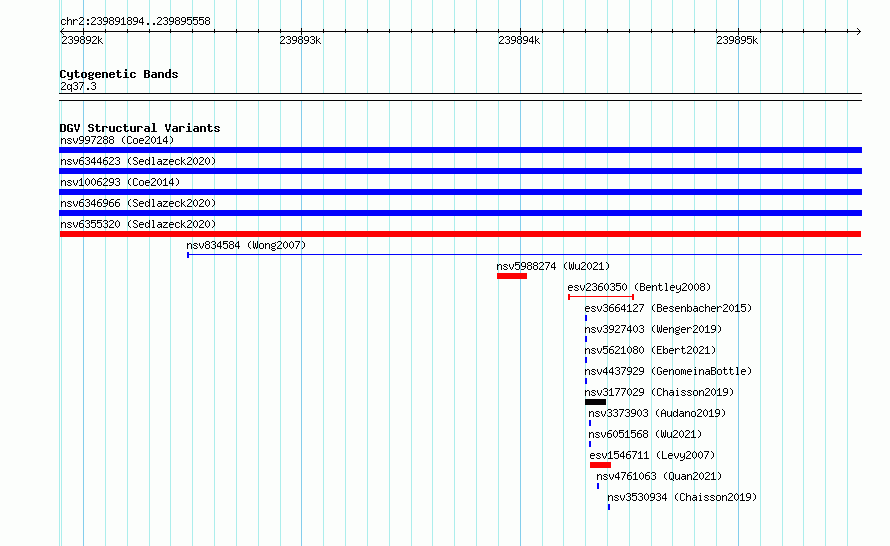Click the red nsv5988274 variant bar
The width and height of the screenshot is (890, 546).
click(x=512, y=276)
